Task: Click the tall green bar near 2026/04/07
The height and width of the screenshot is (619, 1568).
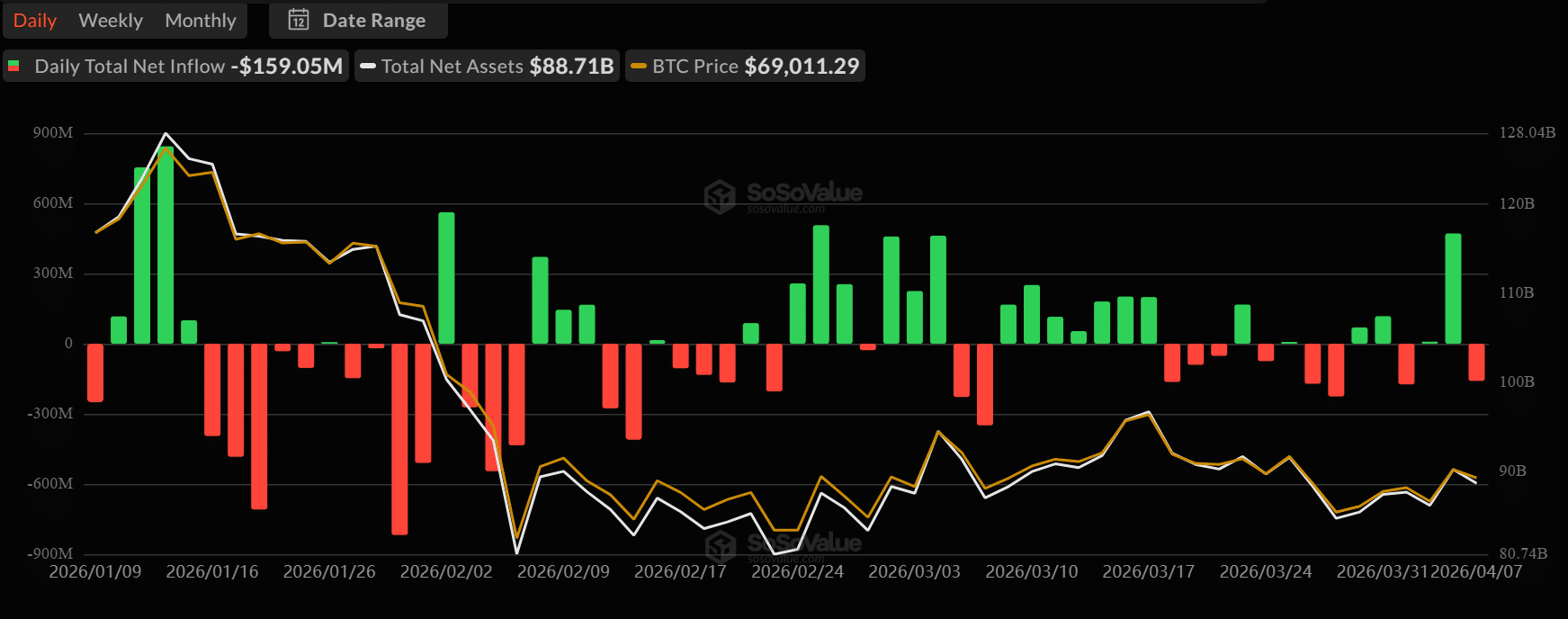Action: [x=1453, y=288]
